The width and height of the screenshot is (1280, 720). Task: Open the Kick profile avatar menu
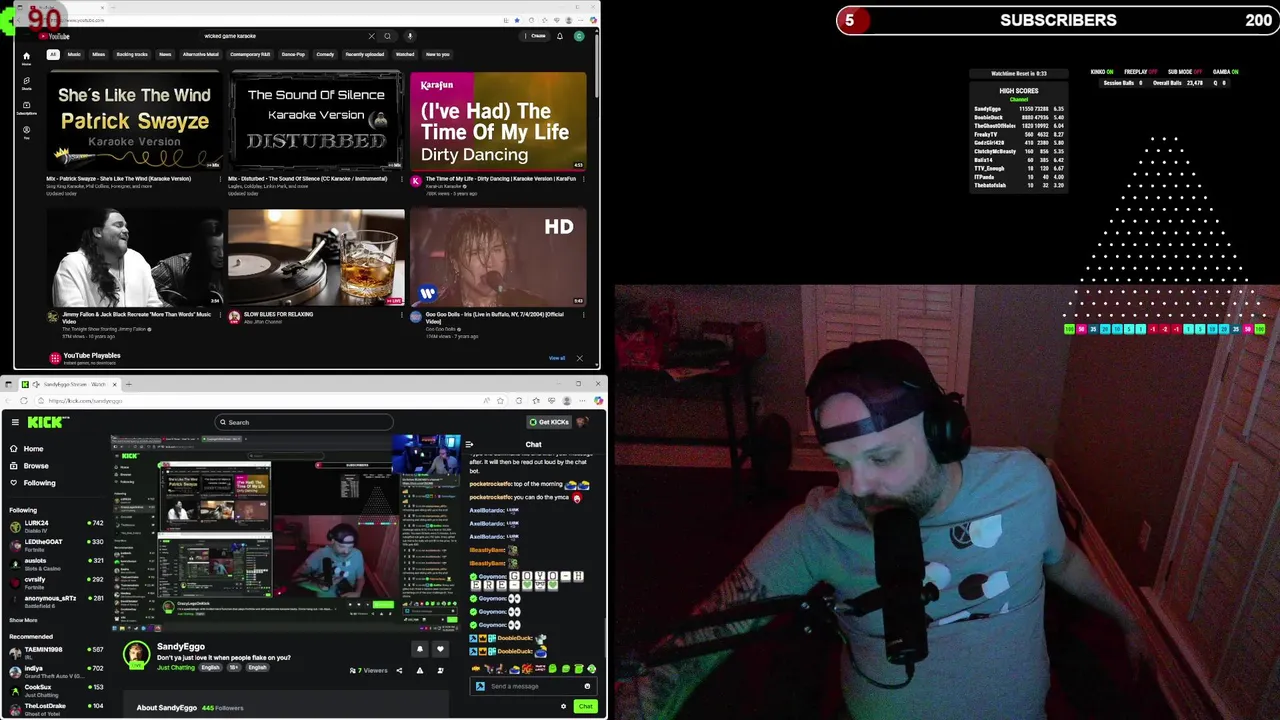[x=582, y=422]
